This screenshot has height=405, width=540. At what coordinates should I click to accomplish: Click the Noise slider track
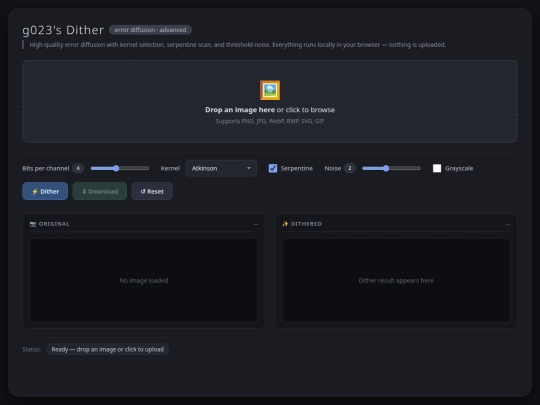coord(392,168)
